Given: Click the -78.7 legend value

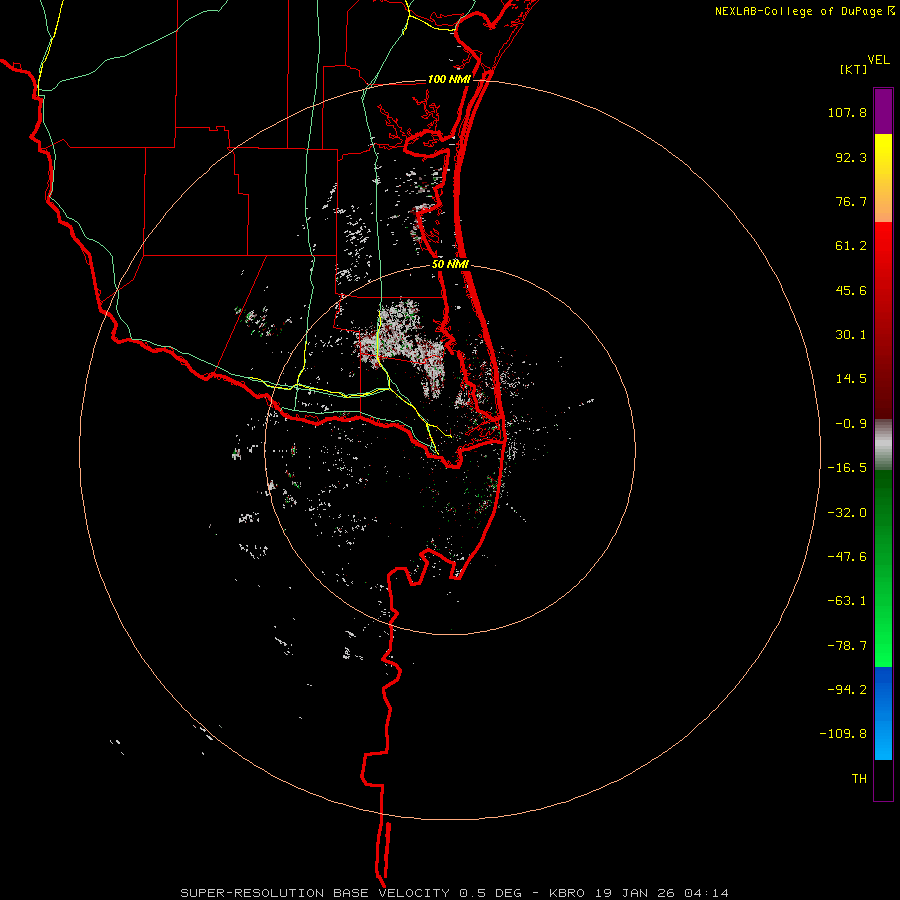Looking at the screenshot, I should pos(847,646).
